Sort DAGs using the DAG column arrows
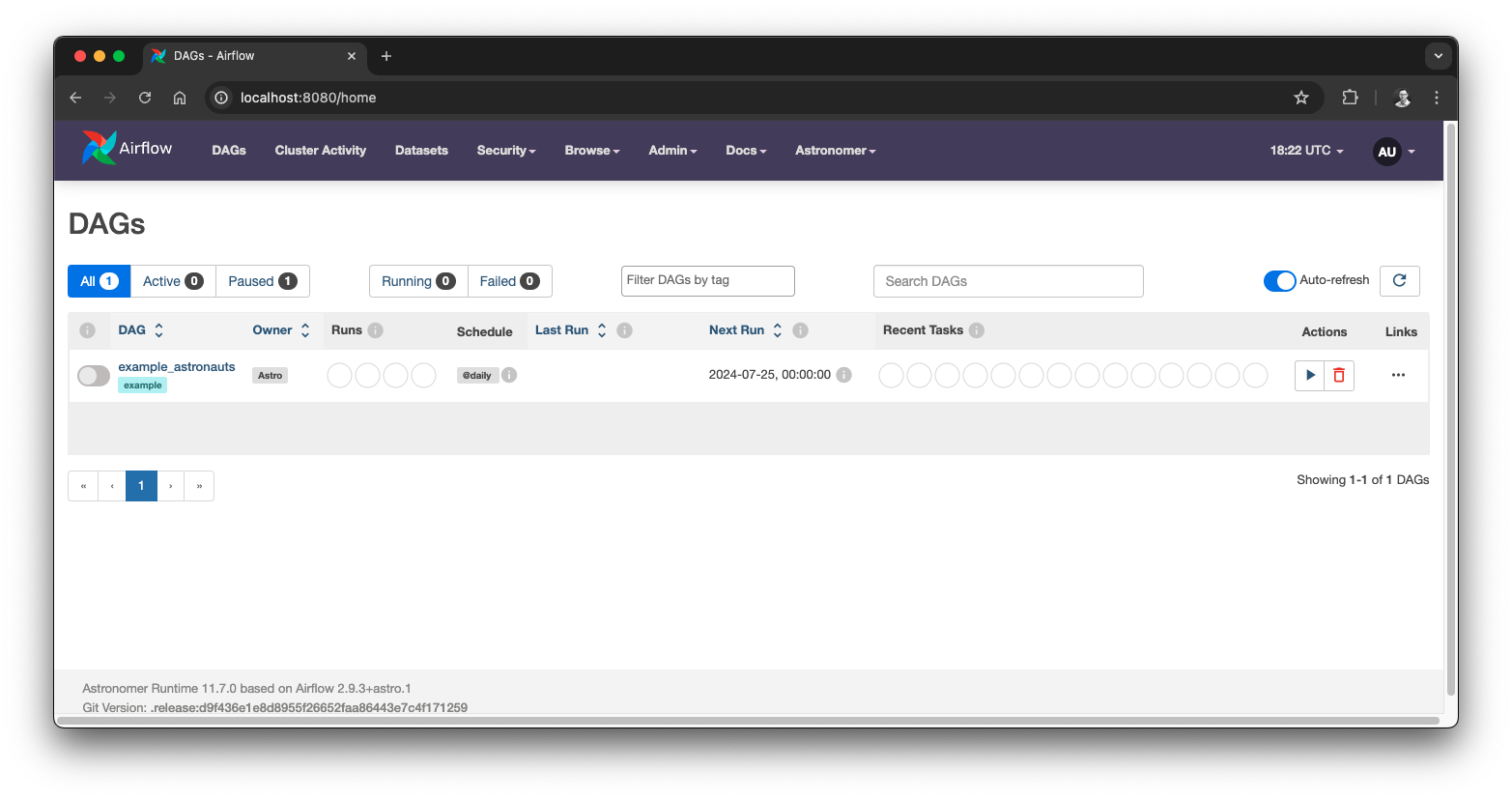 click(160, 329)
